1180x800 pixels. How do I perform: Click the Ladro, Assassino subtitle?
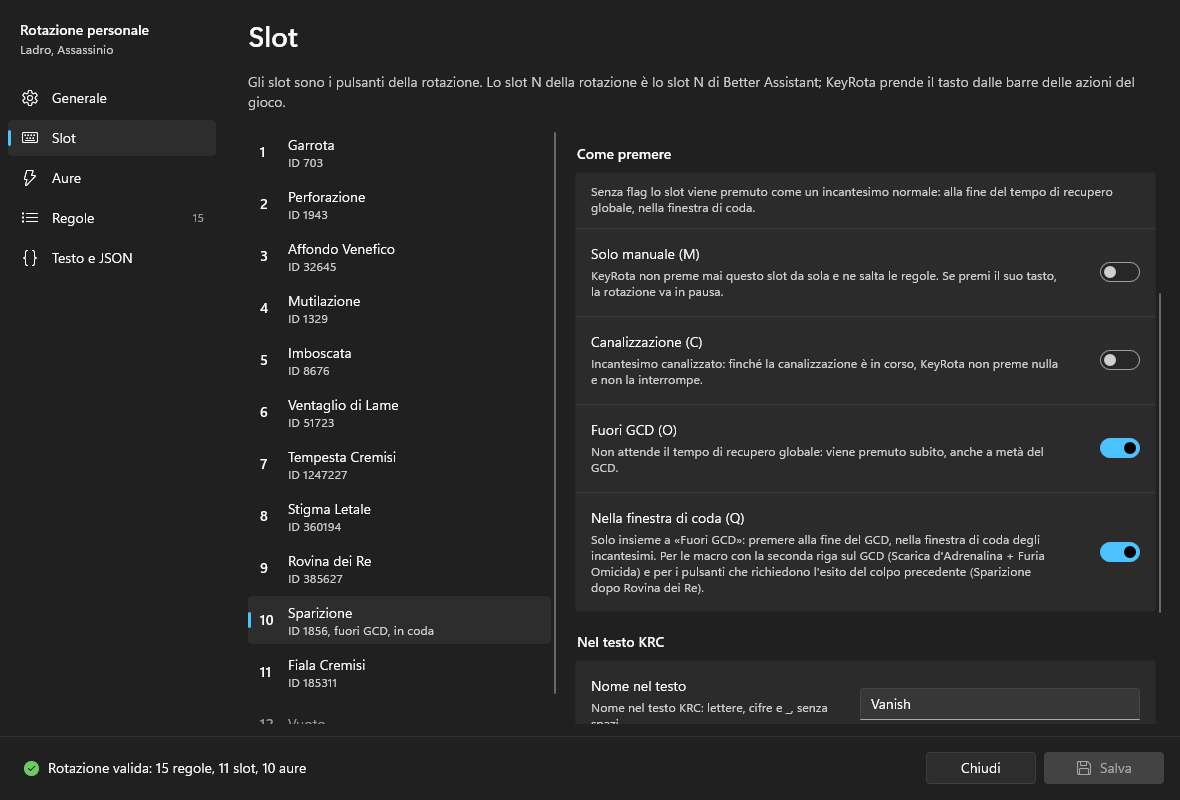pyautogui.click(x=67, y=50)
